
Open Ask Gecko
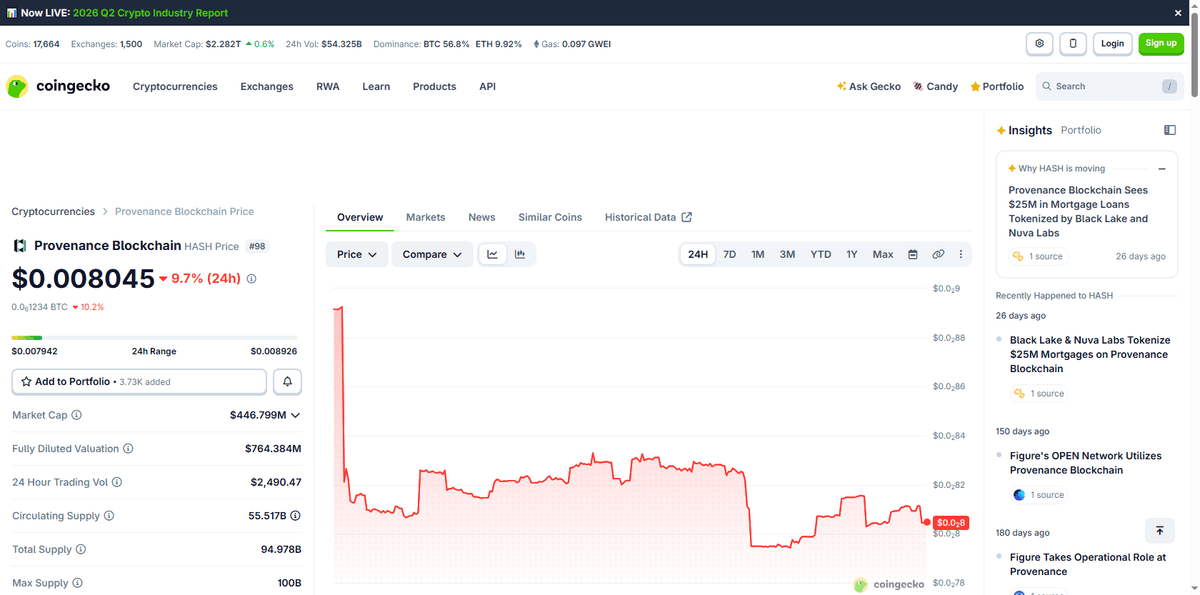click(868, 87)
